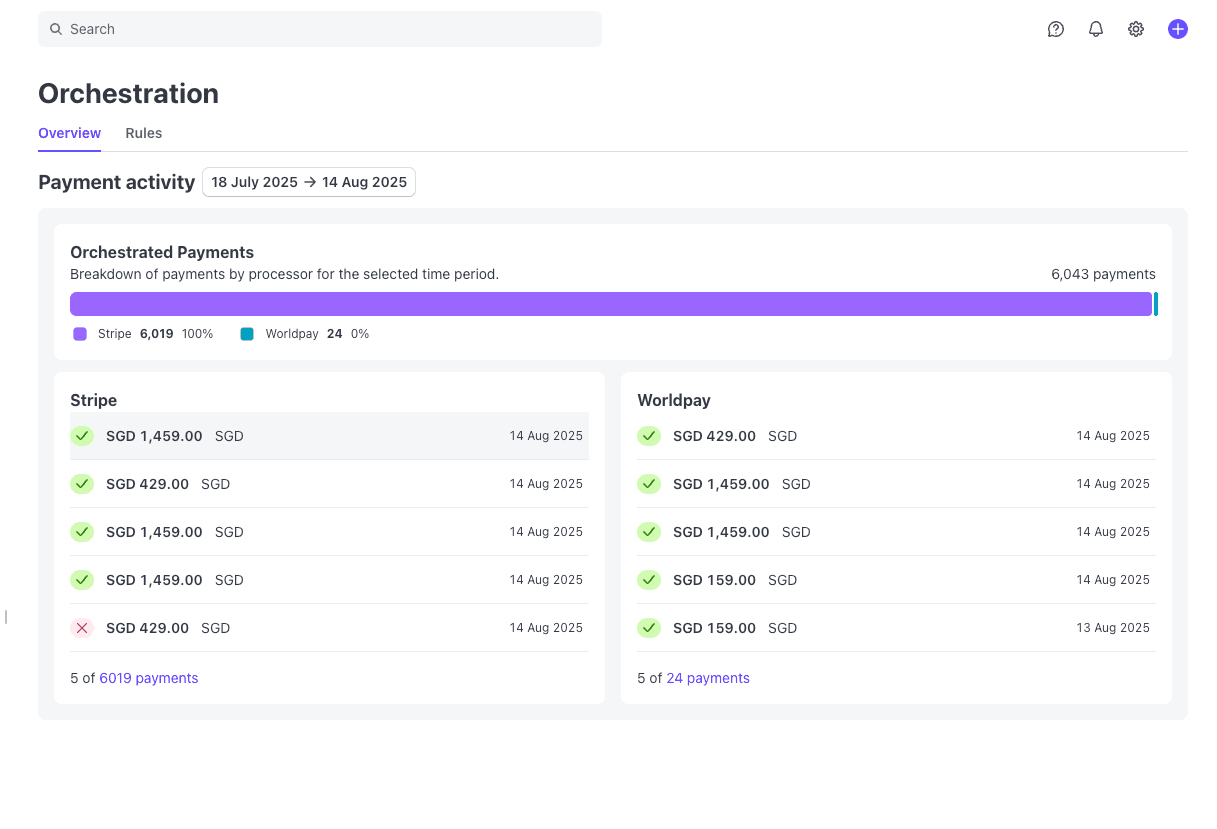Click the purple Stripe legend swatch
Image resolution: width=1217 pixels, height=829 pixels.
point(80,333)
